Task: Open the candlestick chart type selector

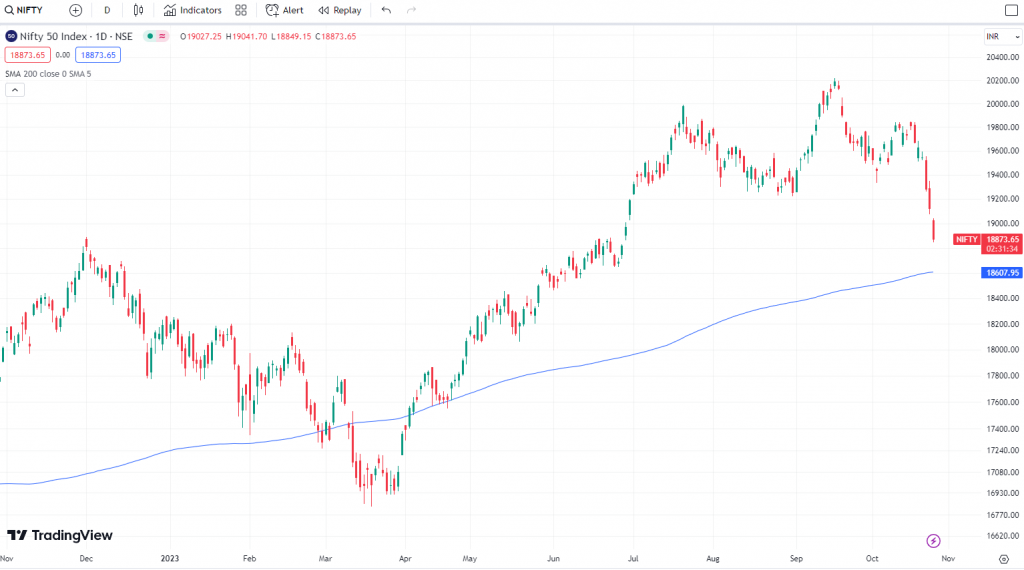Action: pos(139,10)
